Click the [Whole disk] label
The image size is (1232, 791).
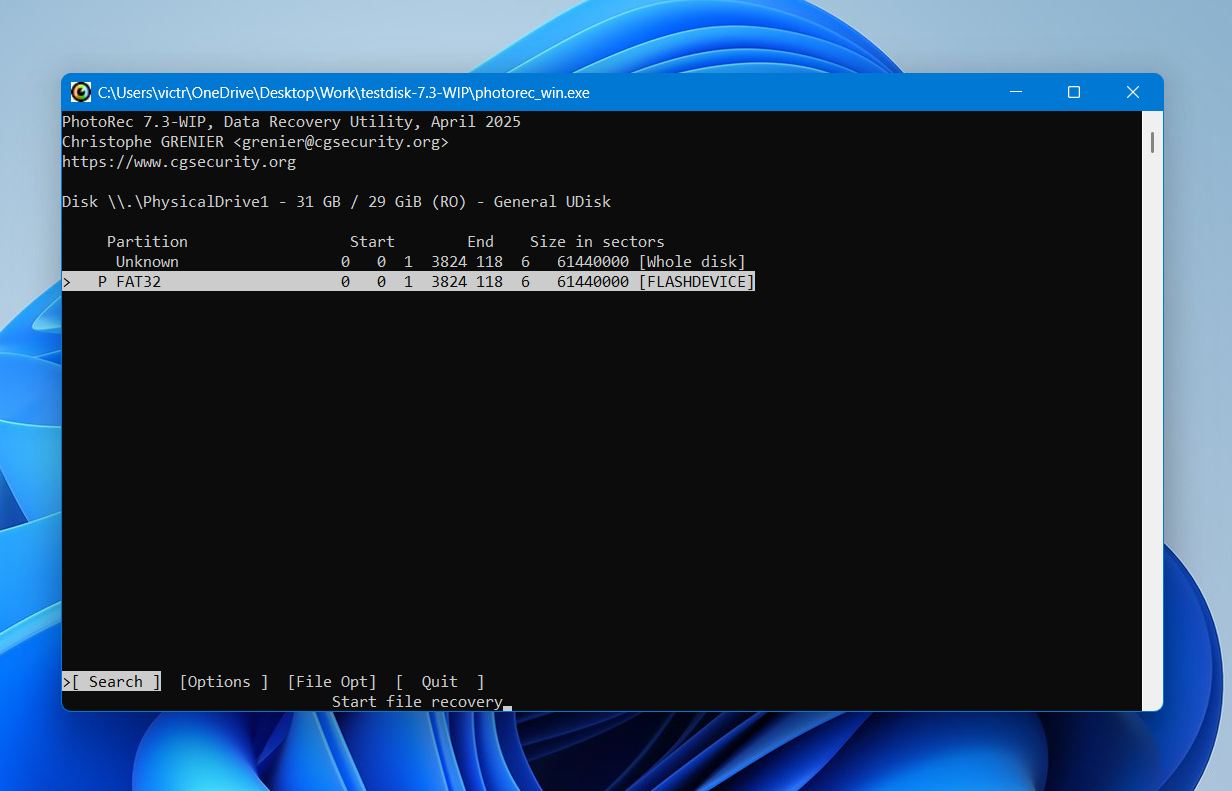pos(692,262)
